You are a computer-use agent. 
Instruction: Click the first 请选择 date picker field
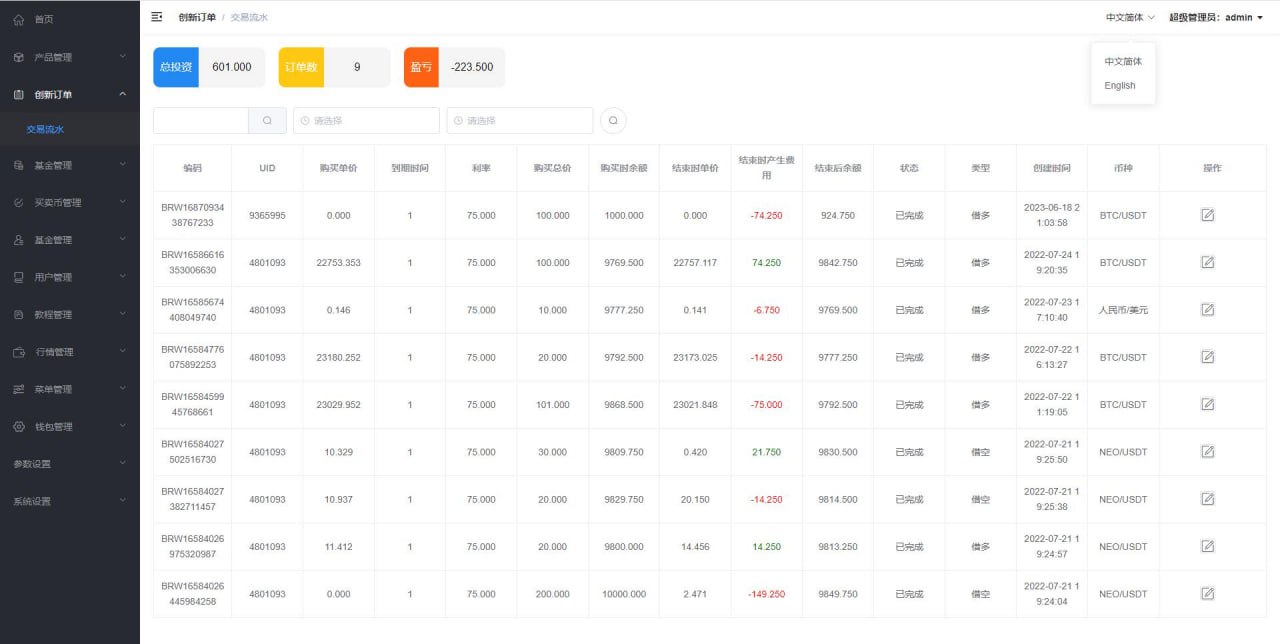366,121
